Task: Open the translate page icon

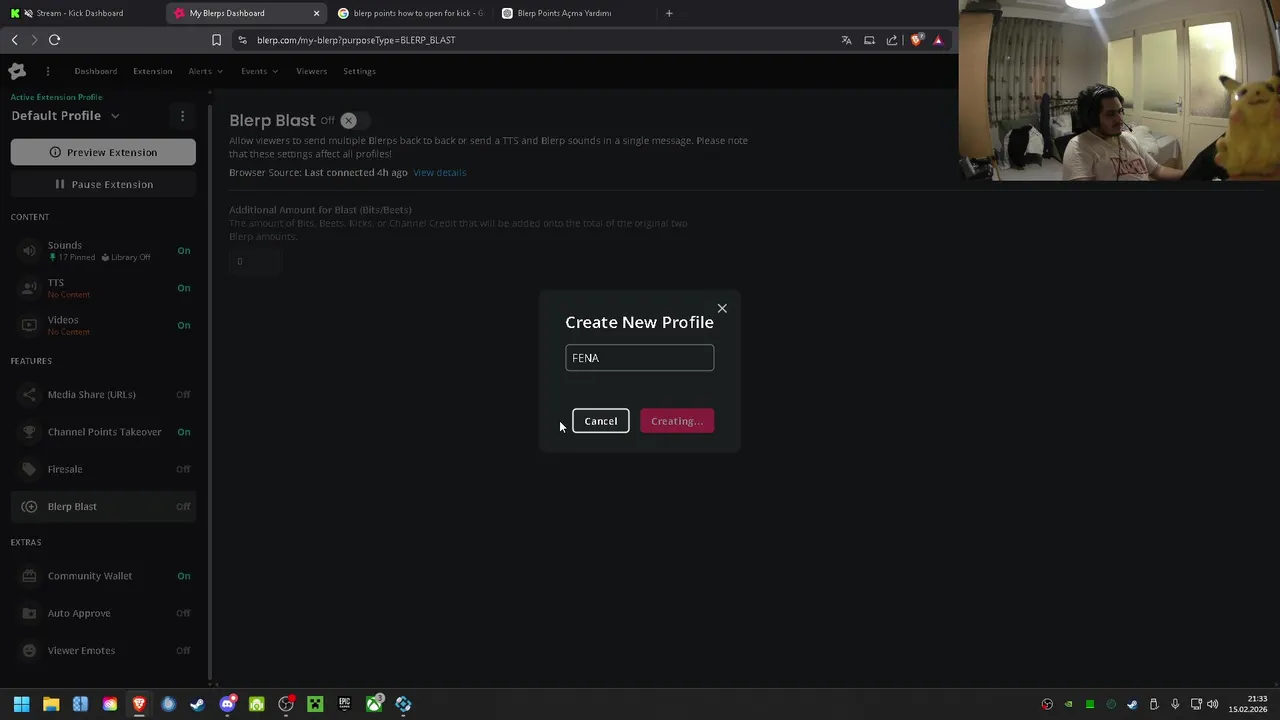Action: click(x=846, y=40)
